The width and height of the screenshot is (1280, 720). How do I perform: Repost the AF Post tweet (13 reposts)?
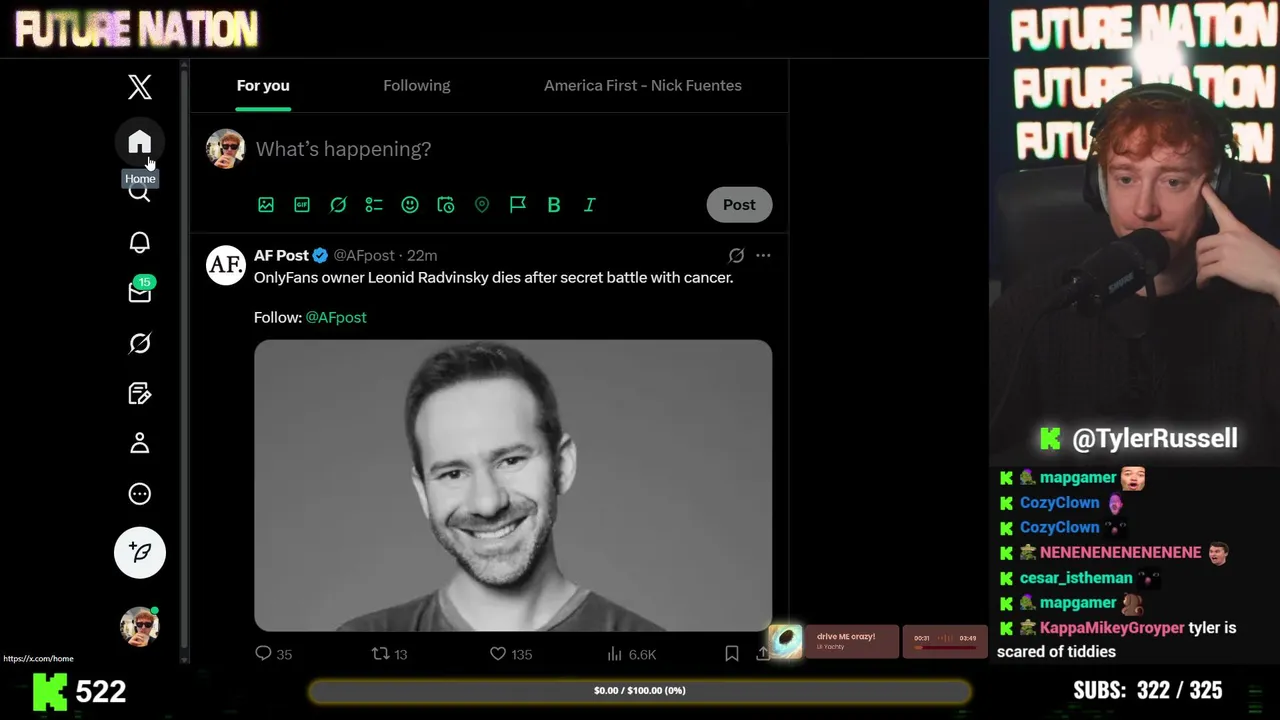(x=389, y=654)
